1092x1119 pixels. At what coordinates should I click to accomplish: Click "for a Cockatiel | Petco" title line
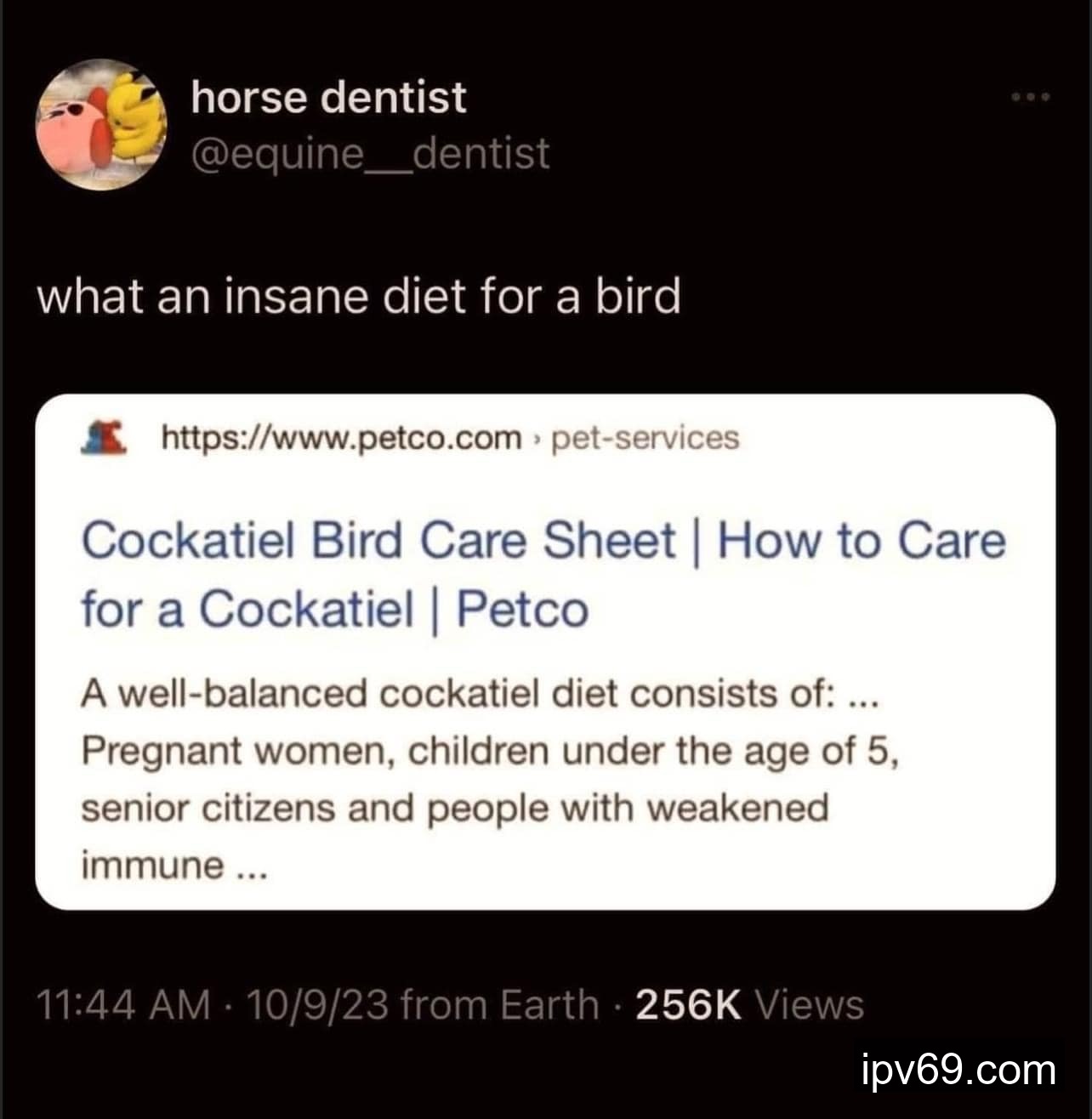[x=334, y=610]
